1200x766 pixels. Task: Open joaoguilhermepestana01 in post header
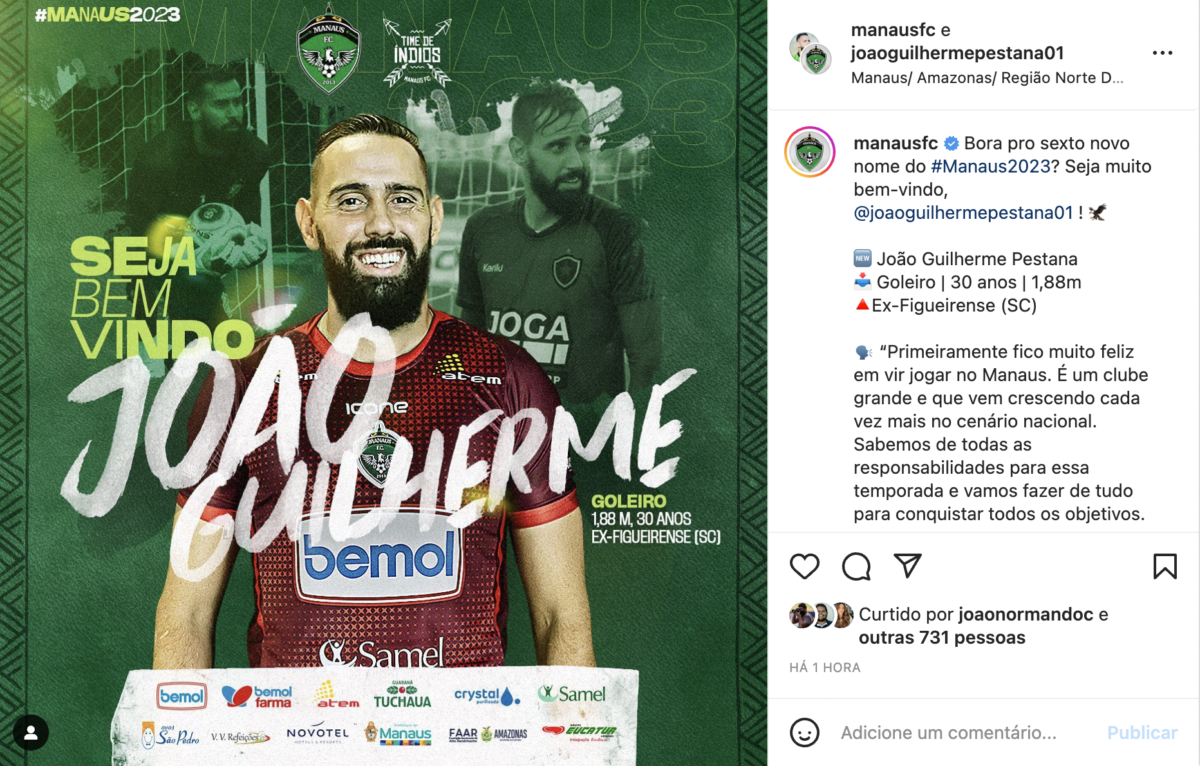tap(957, 53)
